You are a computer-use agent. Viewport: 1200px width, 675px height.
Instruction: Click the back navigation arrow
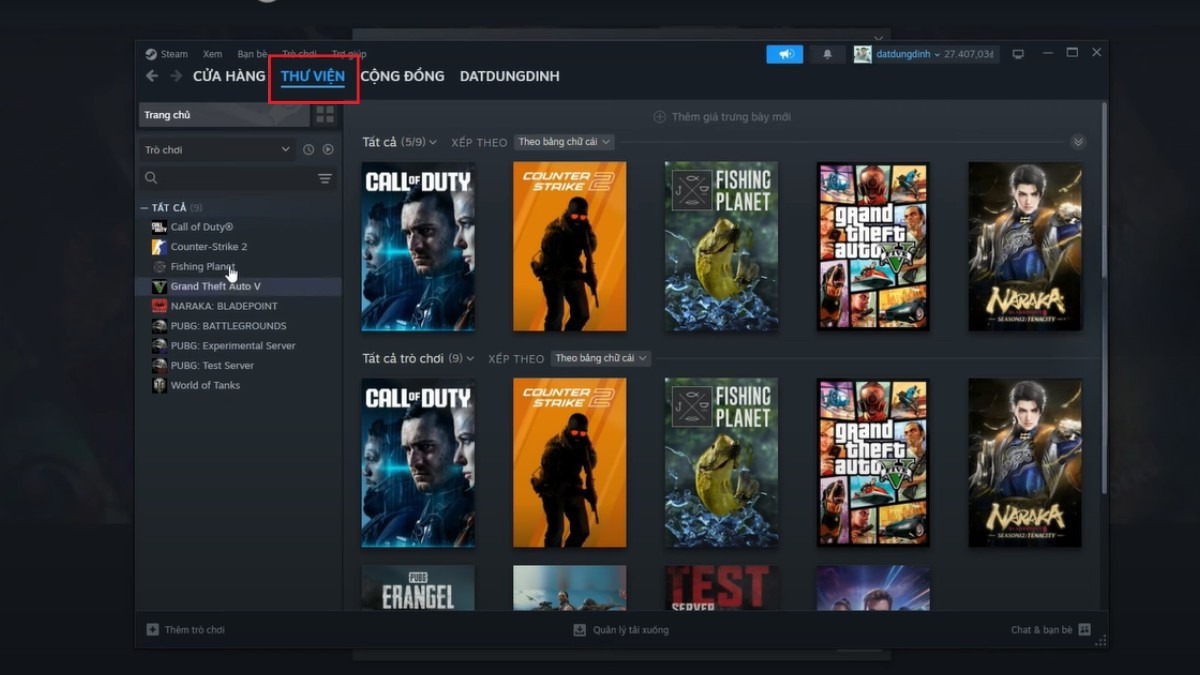coord(152,76)
